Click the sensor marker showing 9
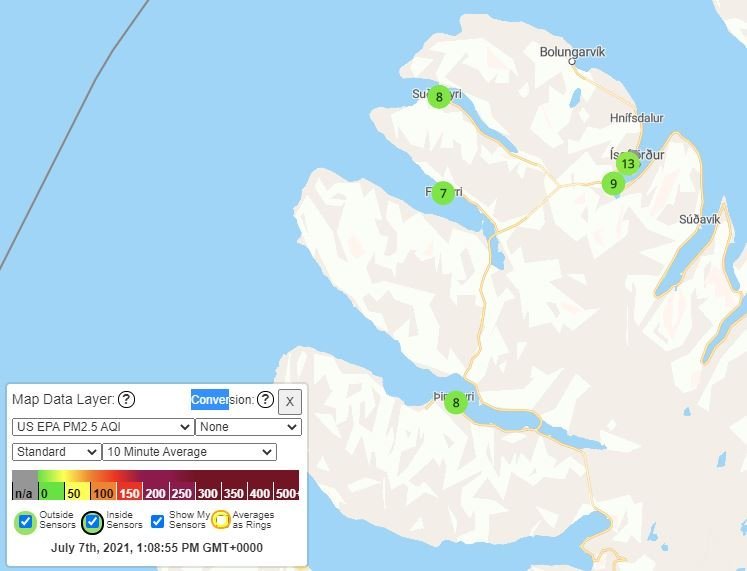The width and height of the screenshot is (747, 571). point(613,183)
